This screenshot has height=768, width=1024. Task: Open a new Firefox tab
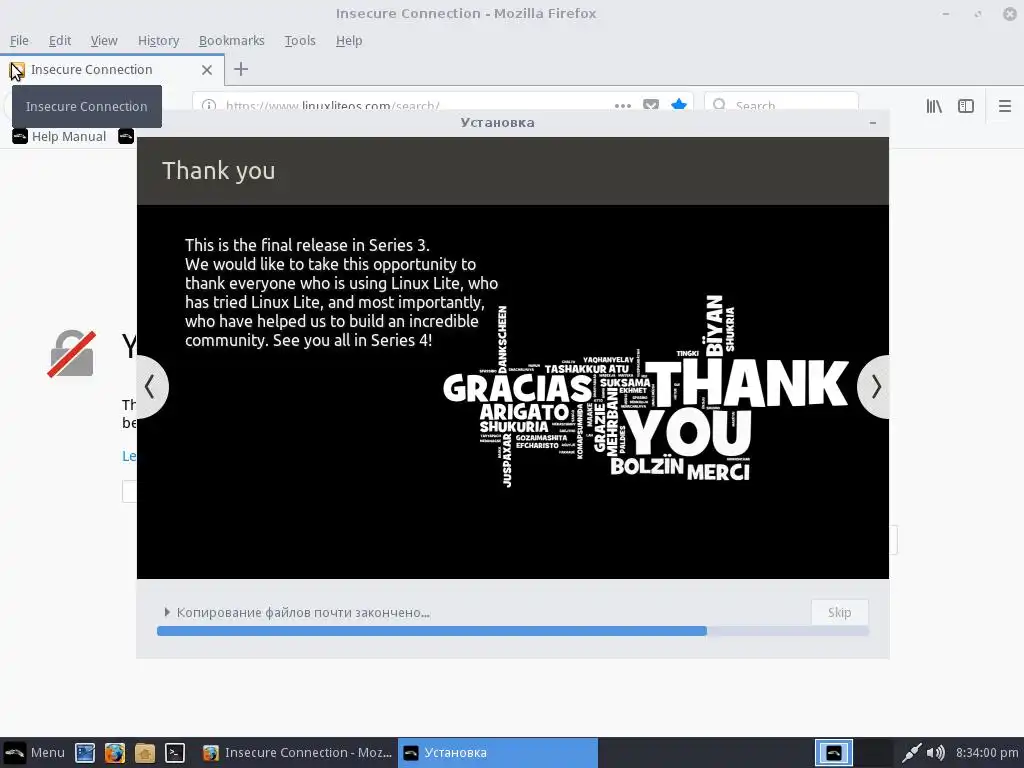(x=241, y=69)
